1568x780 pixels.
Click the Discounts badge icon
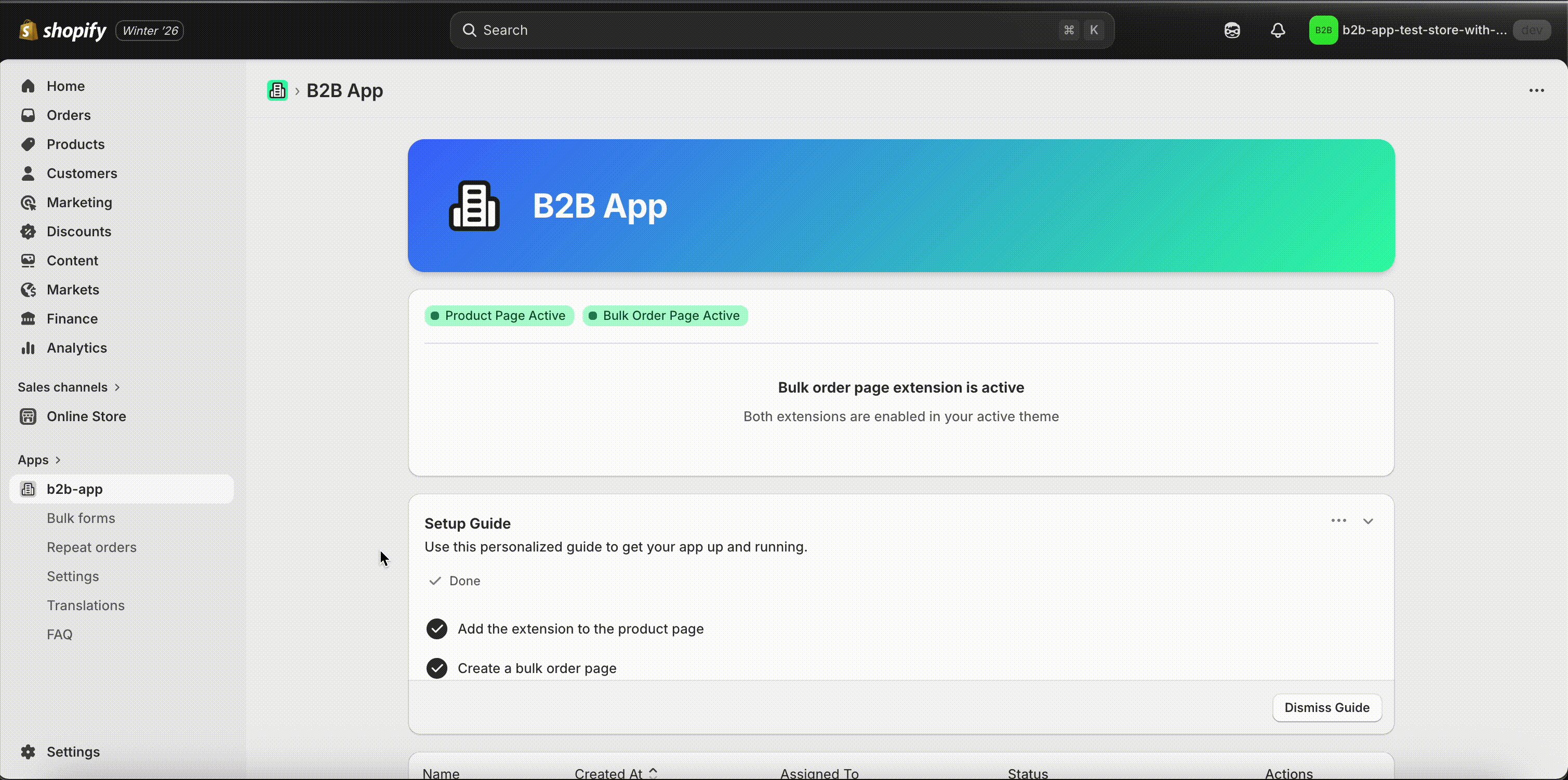(28, 232)
